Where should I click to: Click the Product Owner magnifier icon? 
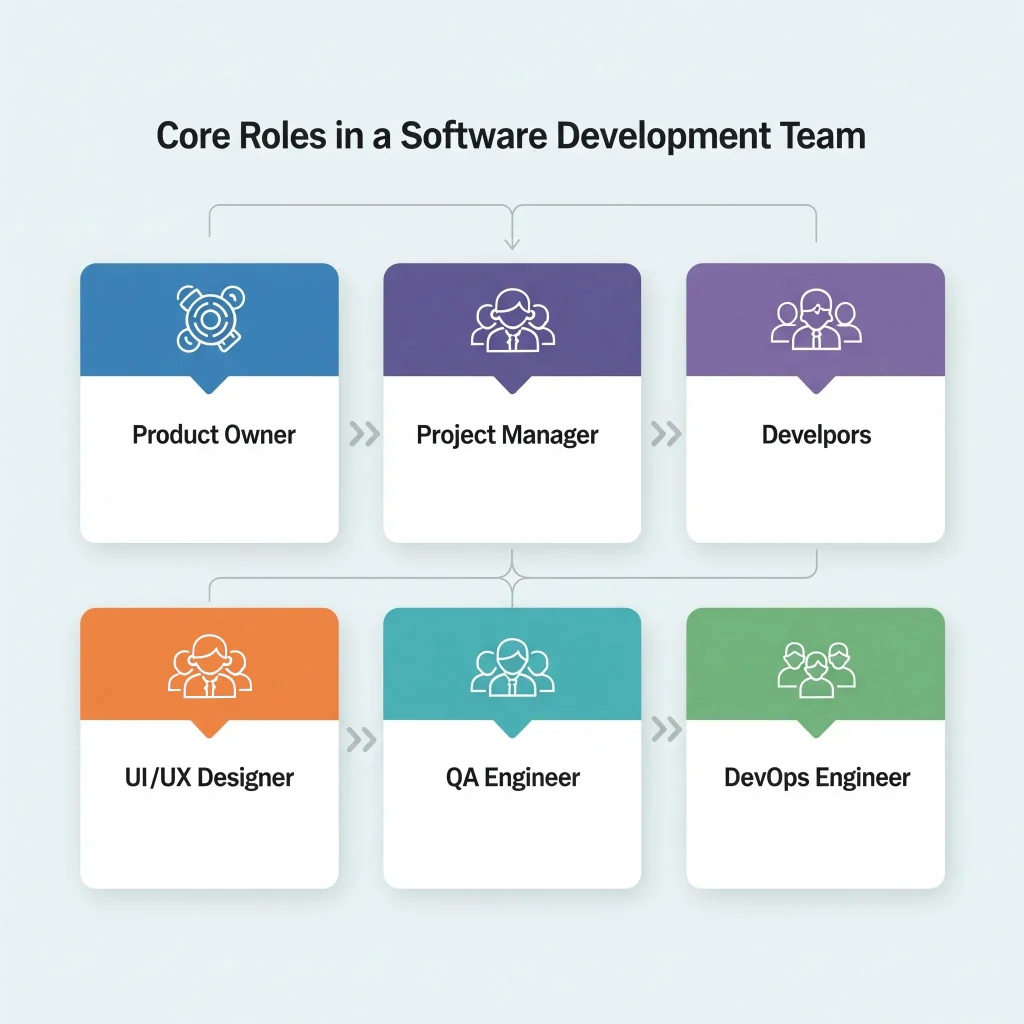tap(208, 318)
